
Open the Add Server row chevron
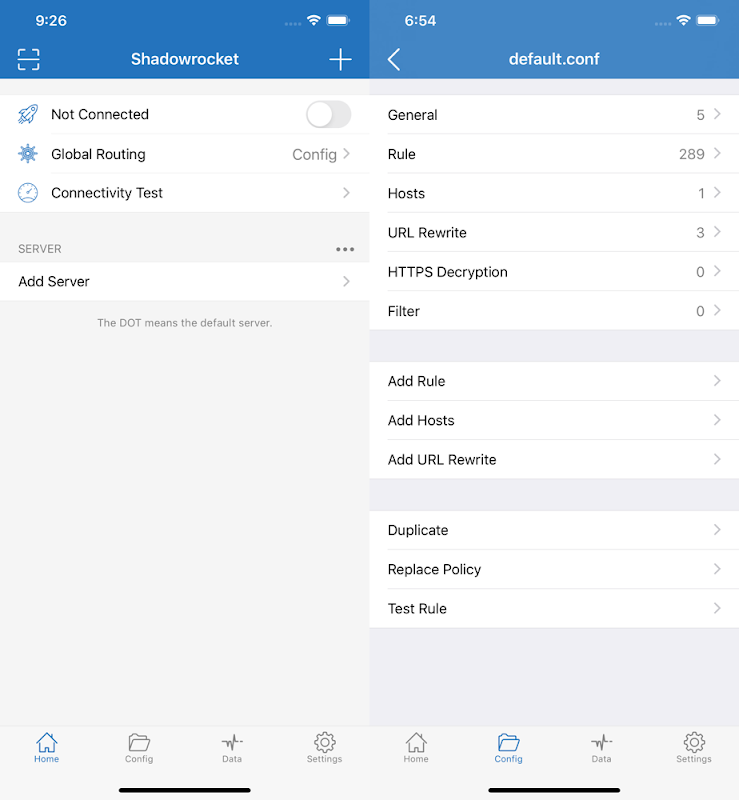(347, 281)
